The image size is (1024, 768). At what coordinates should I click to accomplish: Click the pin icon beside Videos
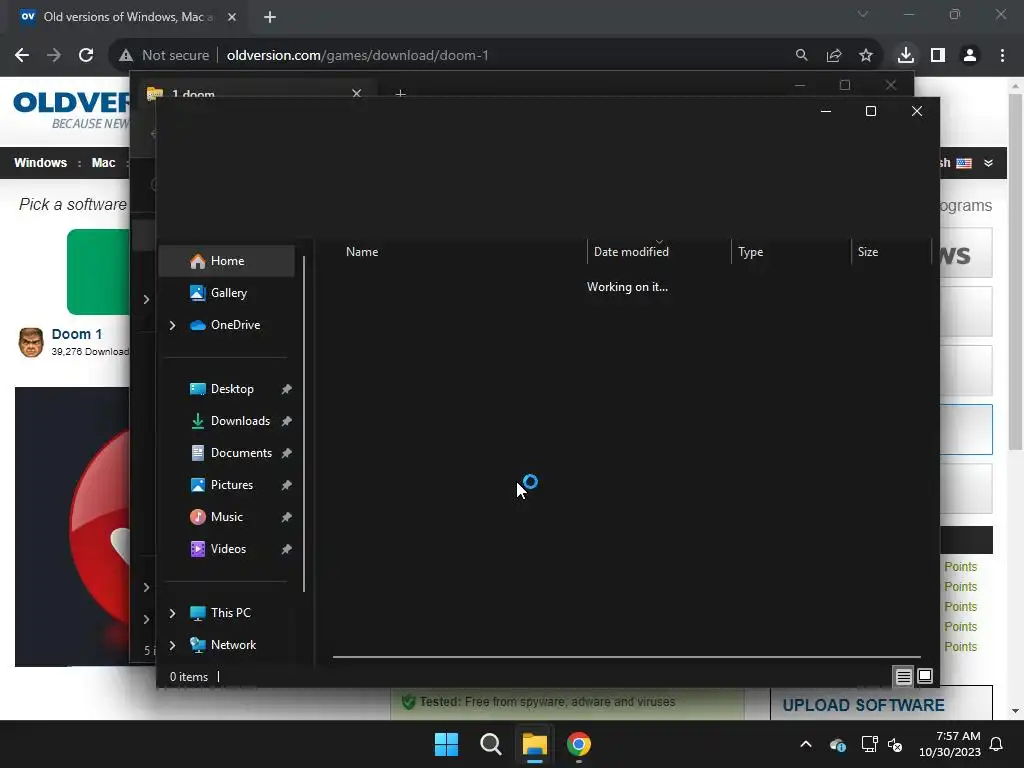[286, 549]
